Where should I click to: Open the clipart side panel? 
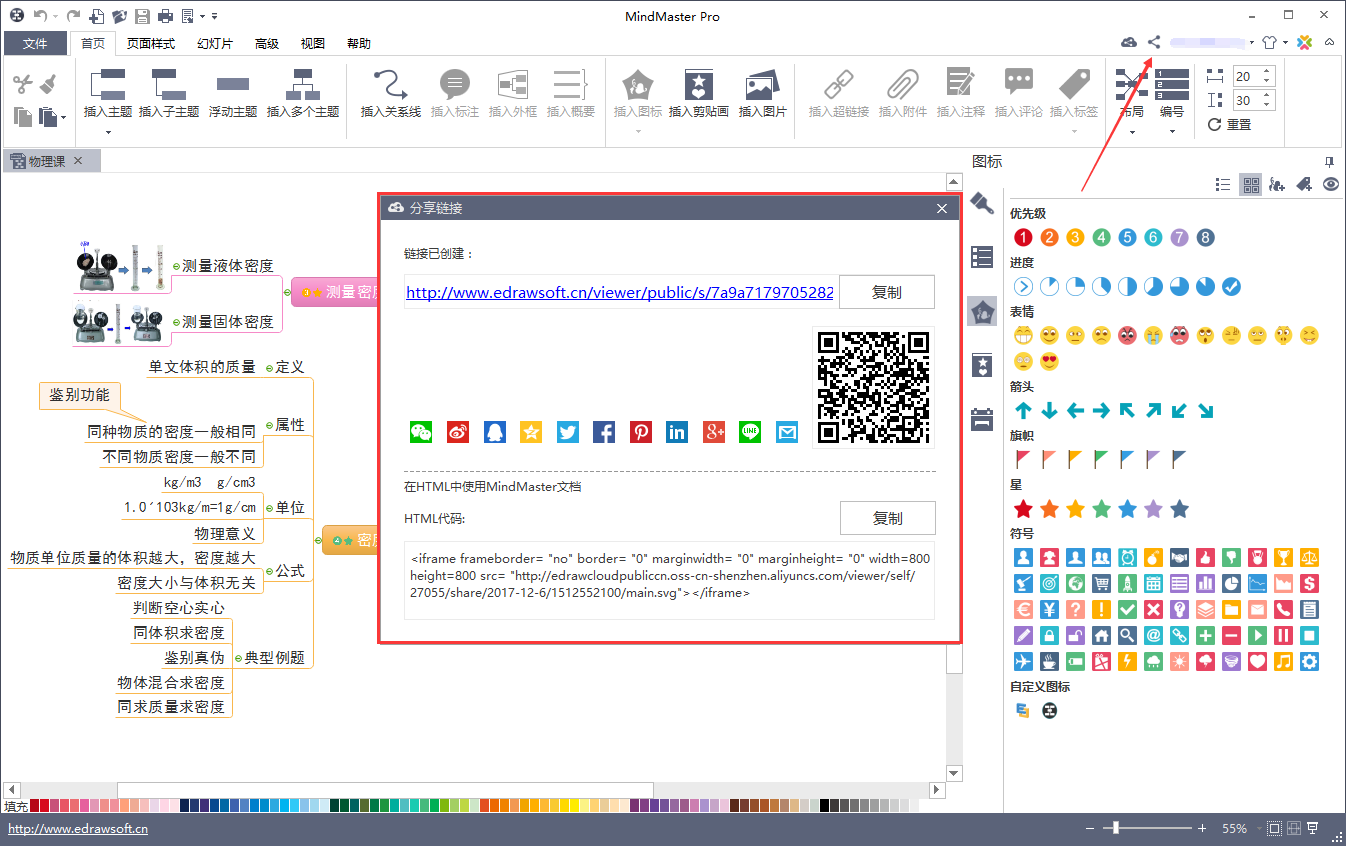coord(982,365)
